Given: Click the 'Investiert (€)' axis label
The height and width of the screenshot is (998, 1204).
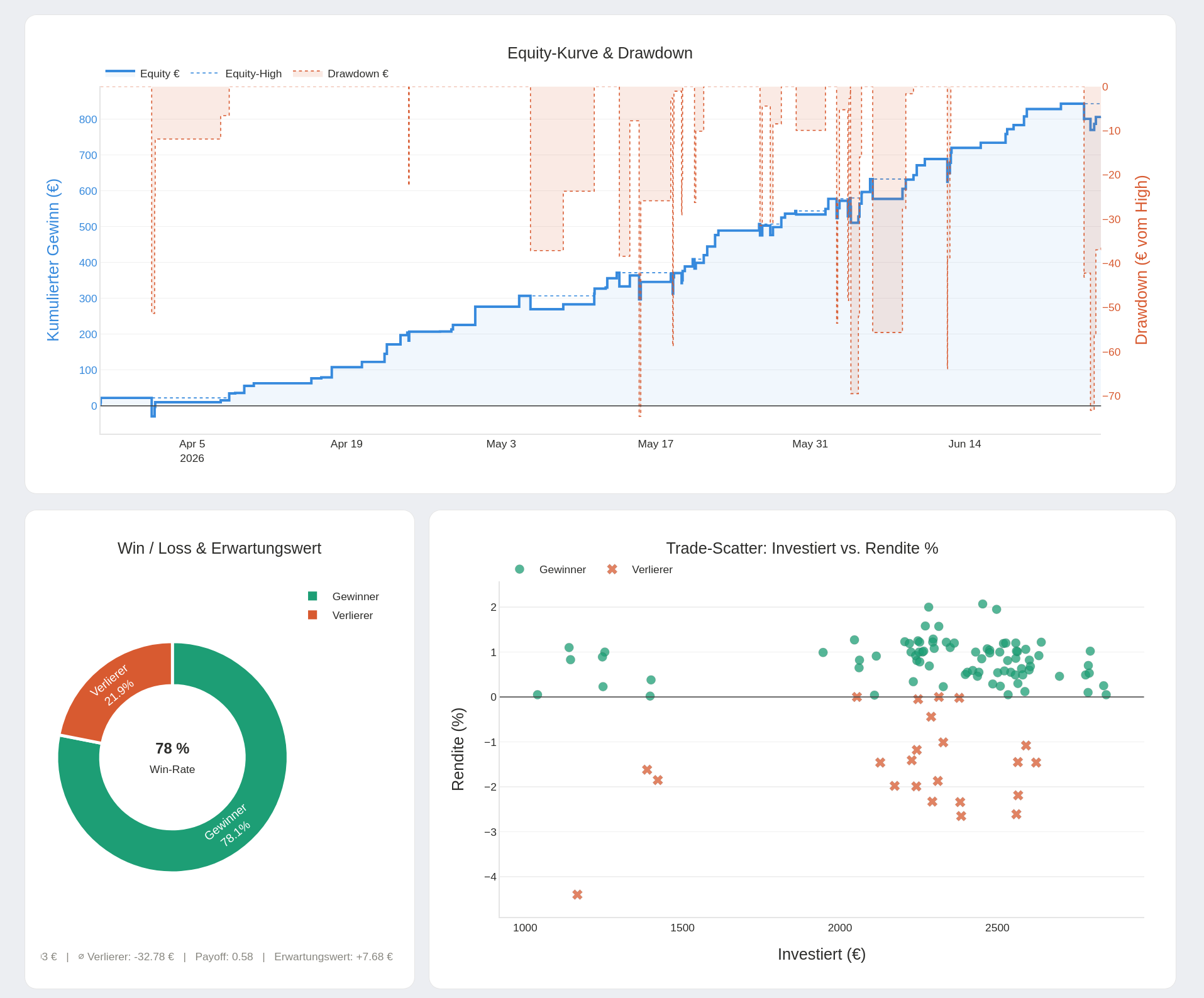Looking at the screenshot, I should coord(822,954).
